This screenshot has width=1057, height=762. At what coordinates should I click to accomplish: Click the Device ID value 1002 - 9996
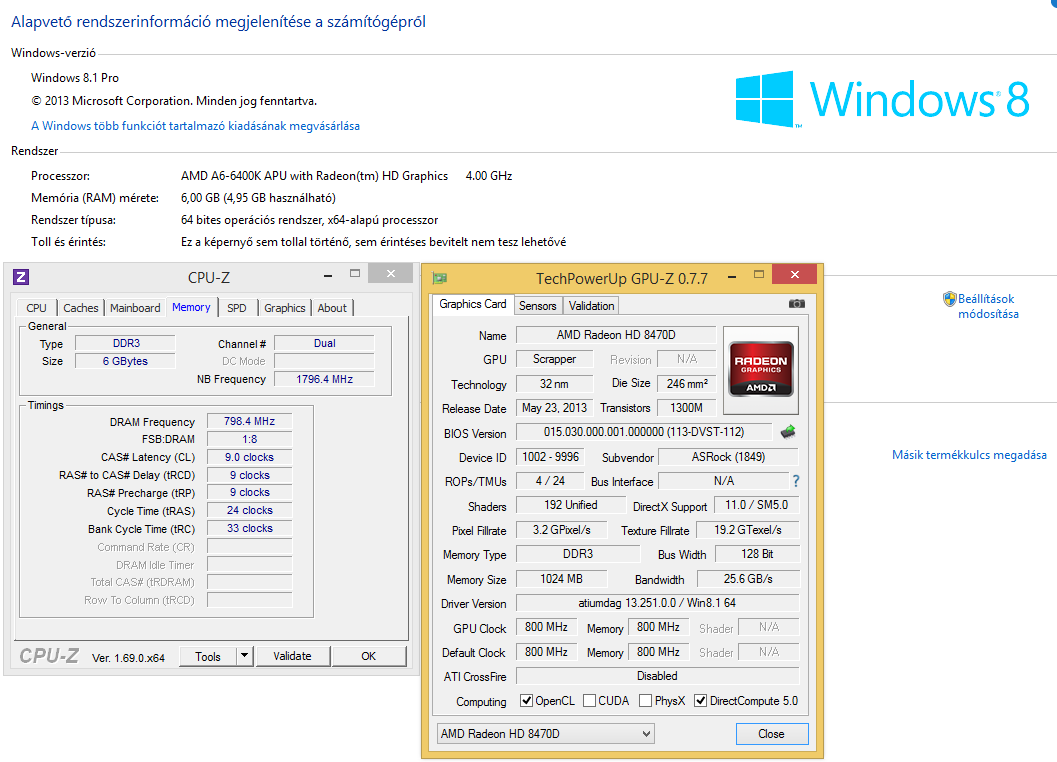[551, 457]
